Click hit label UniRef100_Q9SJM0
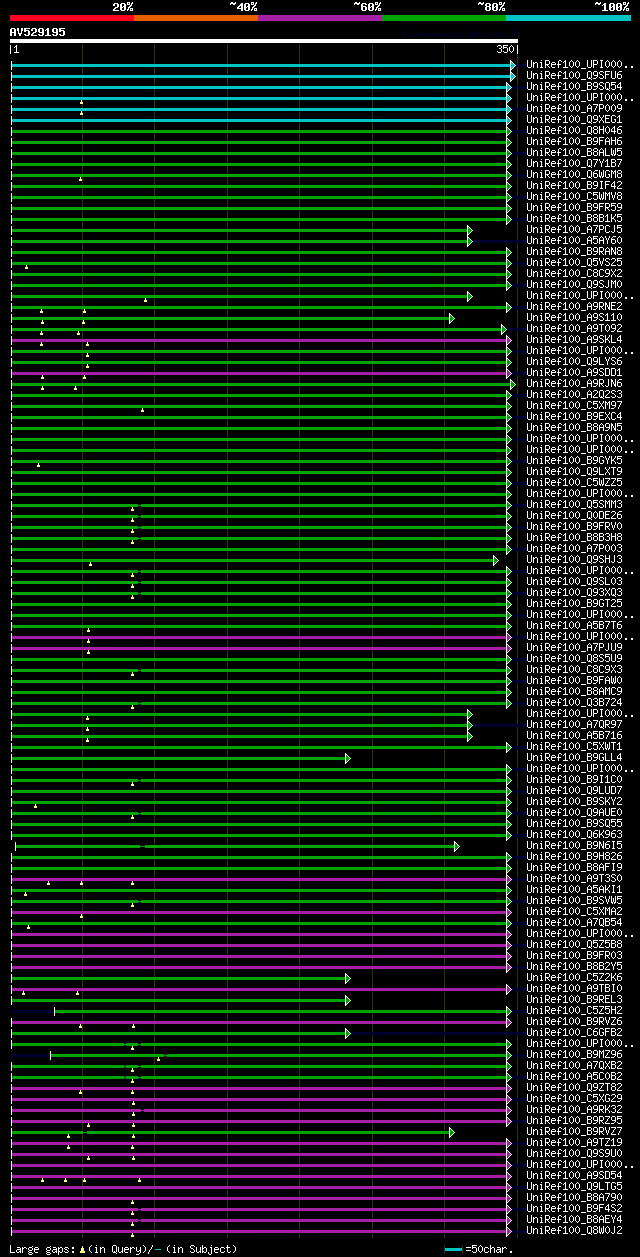This screenshot has height=1257, width=640. (x=574, y=284)
